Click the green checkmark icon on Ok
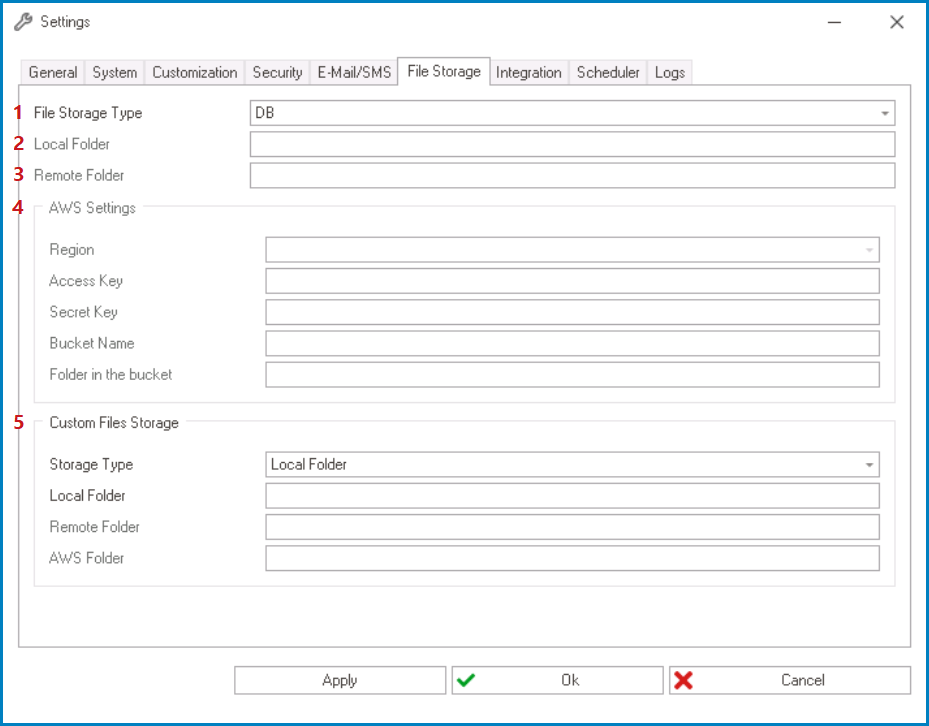Image resolution: width=929 pixels, height=726 pixels. click(x=468, y=680)
